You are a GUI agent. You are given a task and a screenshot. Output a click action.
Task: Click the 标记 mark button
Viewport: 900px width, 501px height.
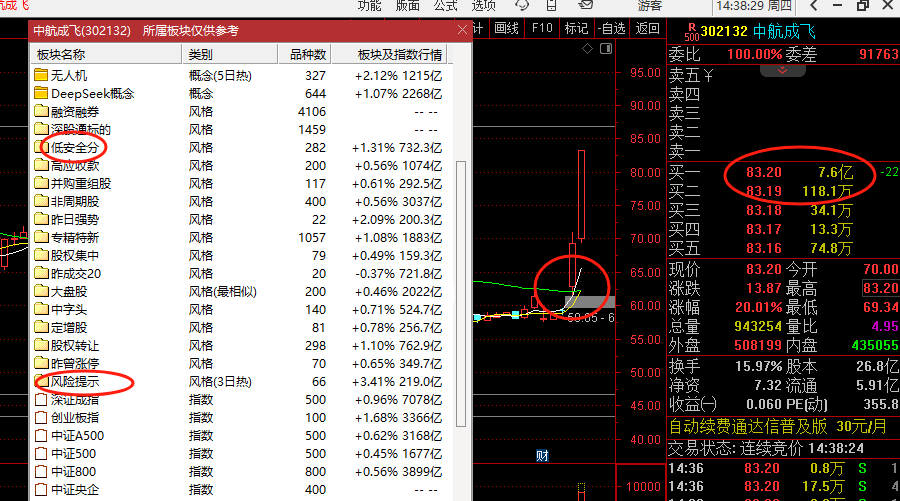(576, 28)
